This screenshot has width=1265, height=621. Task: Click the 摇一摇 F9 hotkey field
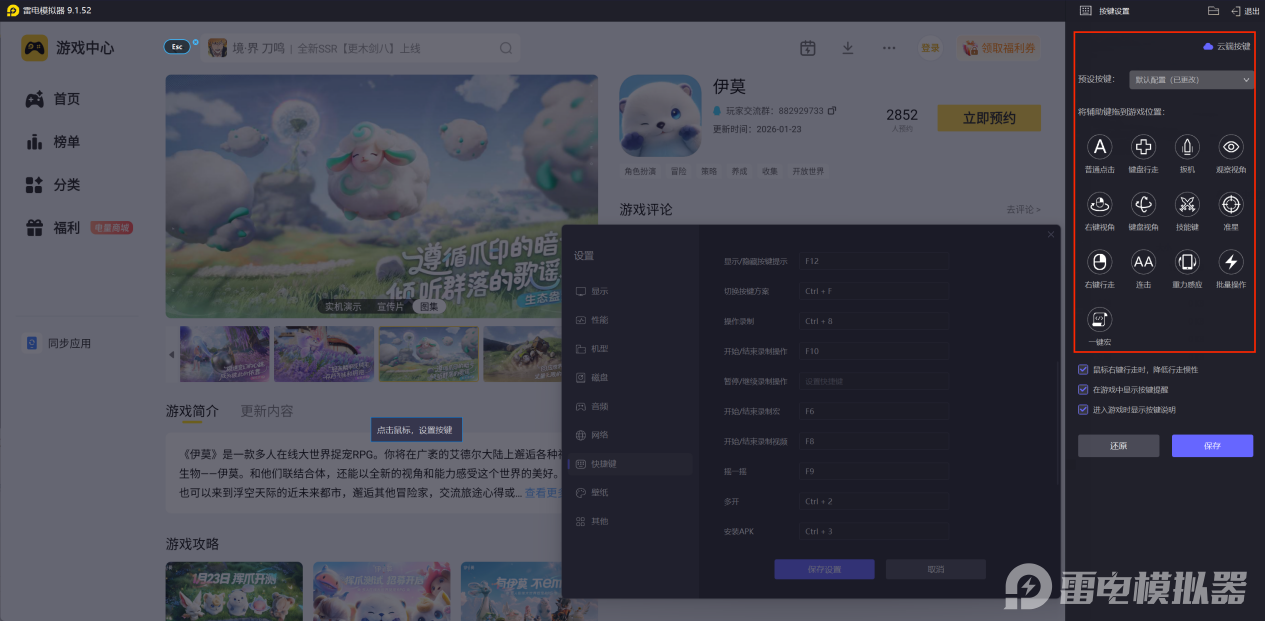pyautogui.click(x=873, y=470)
